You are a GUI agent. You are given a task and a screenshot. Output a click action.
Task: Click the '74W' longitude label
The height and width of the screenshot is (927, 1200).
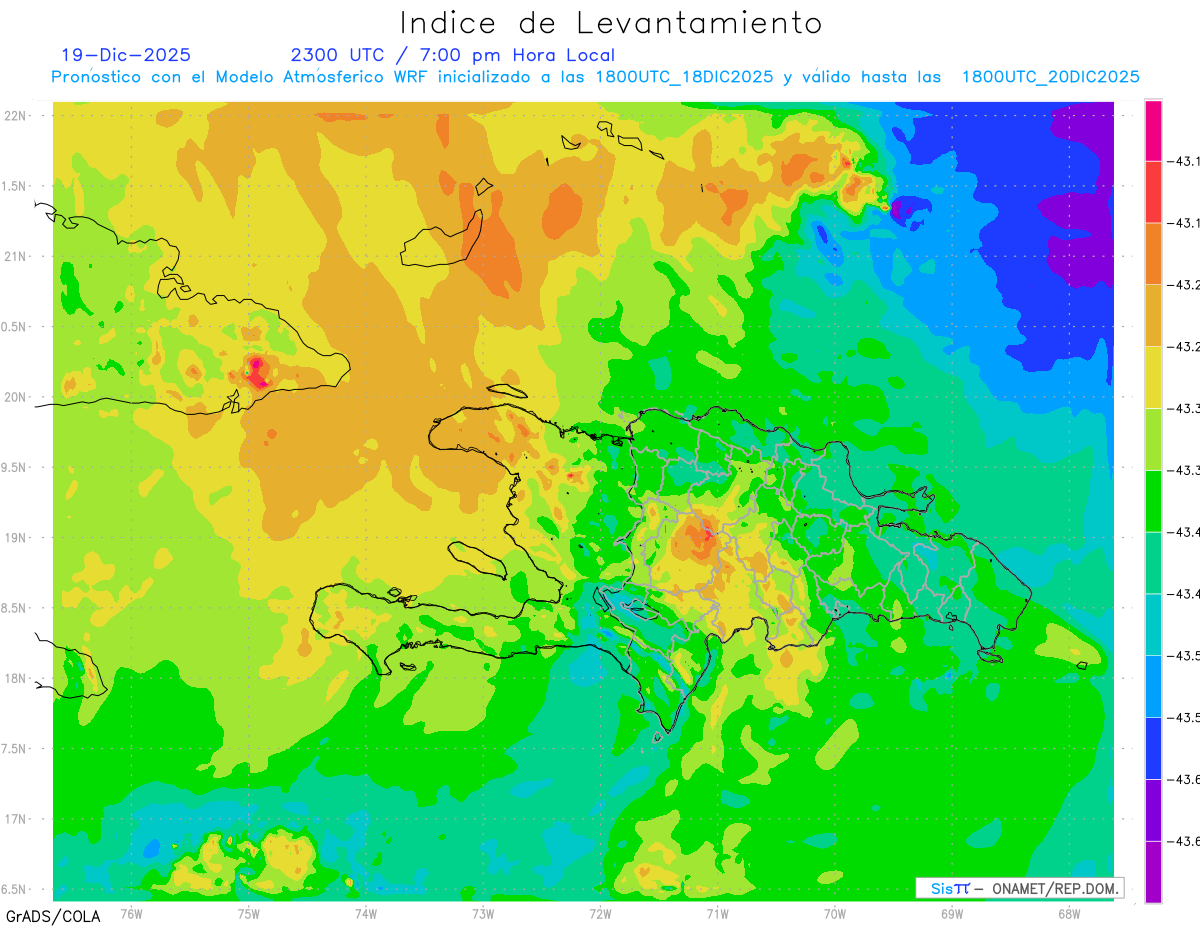365,913
